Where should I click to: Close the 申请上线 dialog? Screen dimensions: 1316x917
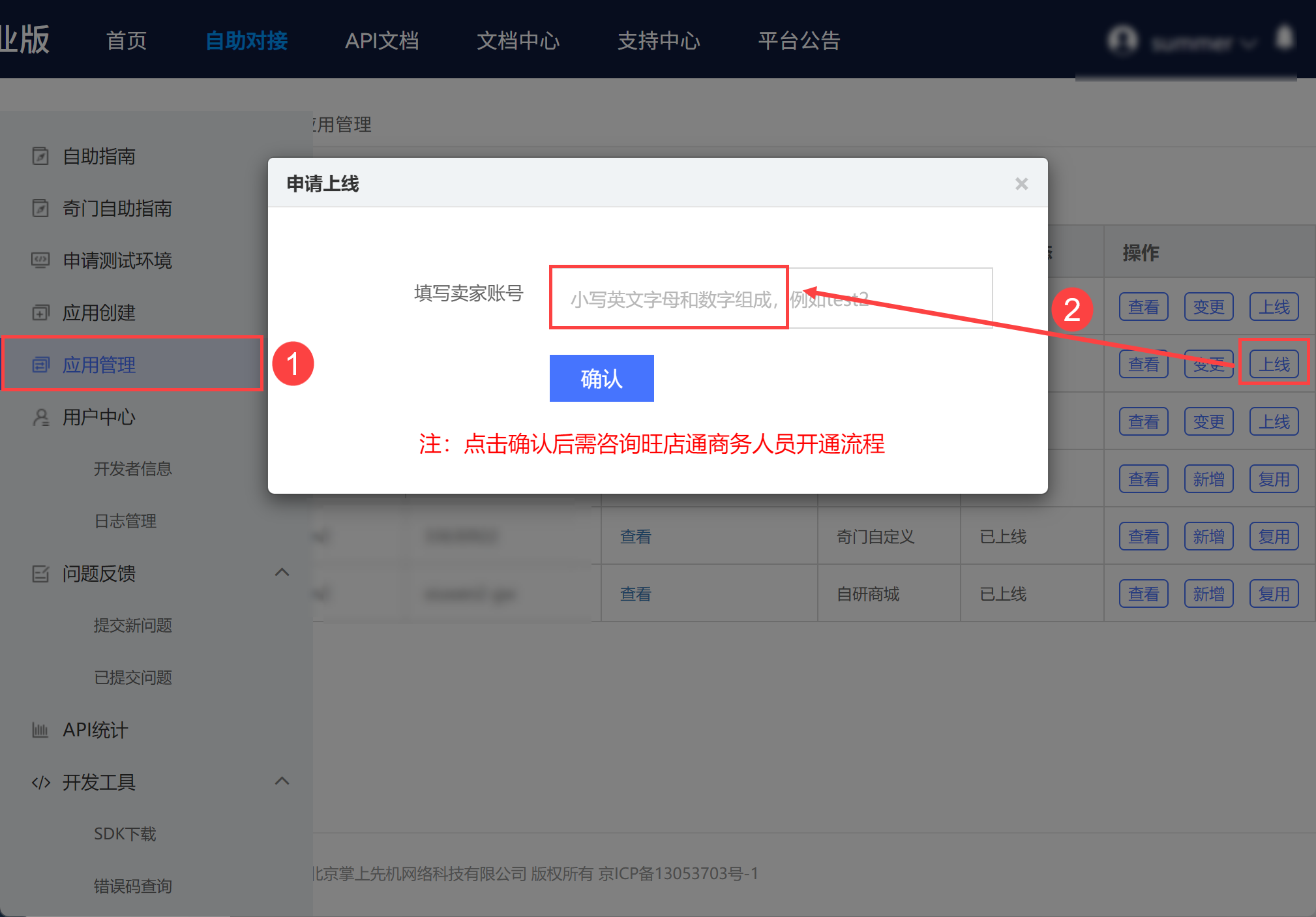click(1021, 184)
